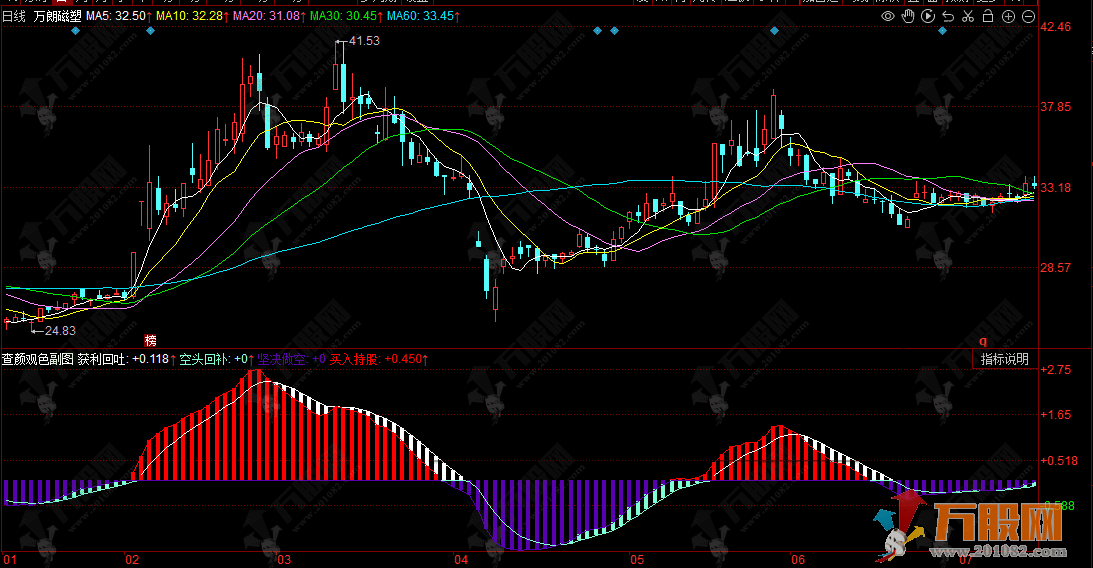Viewport: 1093px width, 568px height.
Task: Click the 查颜观色副图 indicator name
Action: 38,359
